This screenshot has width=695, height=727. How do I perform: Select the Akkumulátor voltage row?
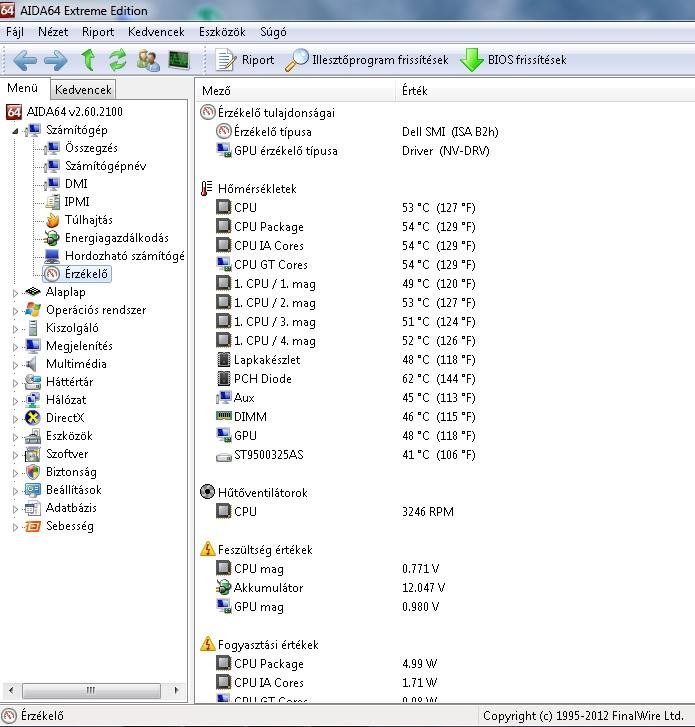click(x=330, y=588)
